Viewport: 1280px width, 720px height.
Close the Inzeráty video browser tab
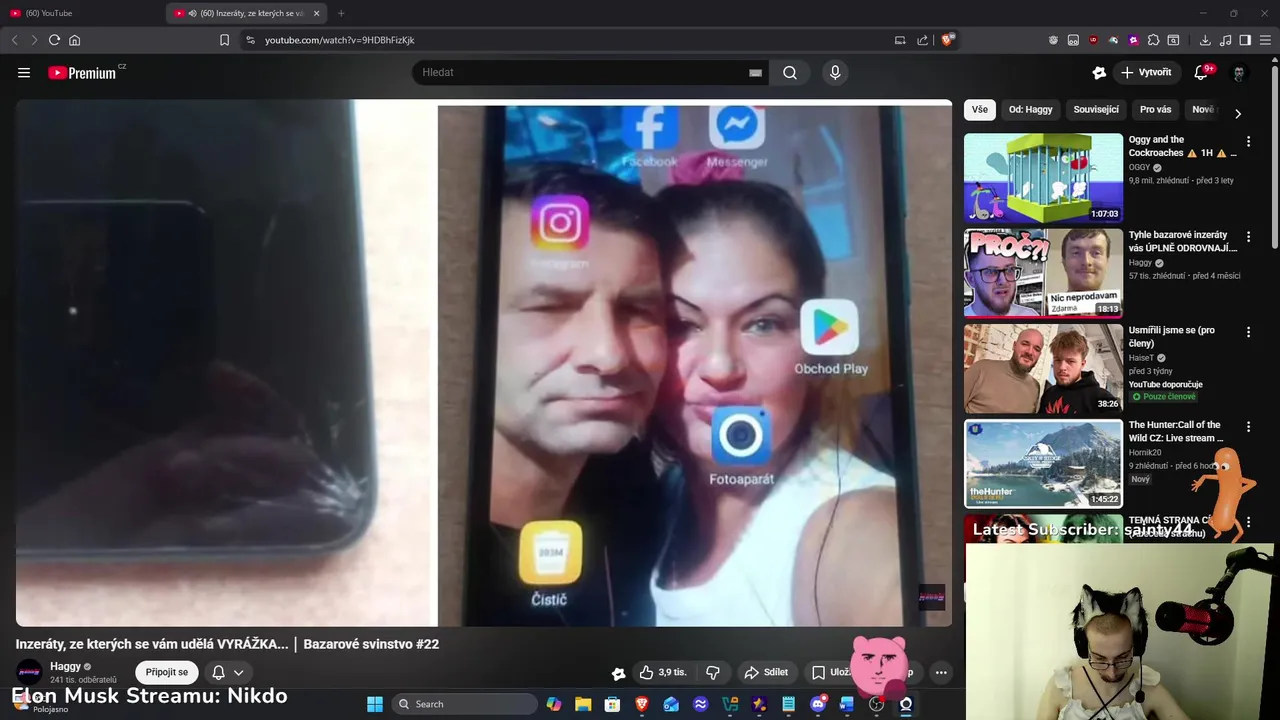(x=317, y=13)
